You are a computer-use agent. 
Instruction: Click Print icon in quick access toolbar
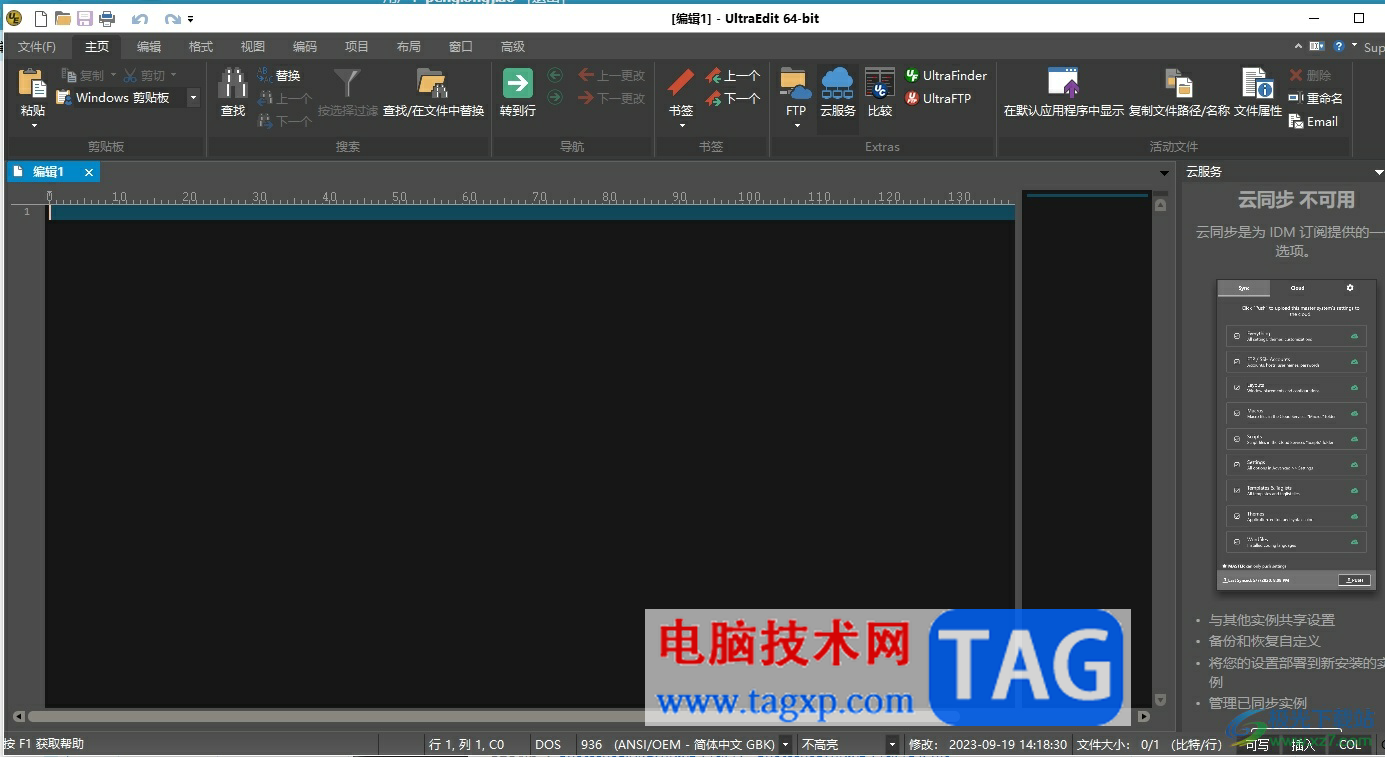tap(106, 18)
